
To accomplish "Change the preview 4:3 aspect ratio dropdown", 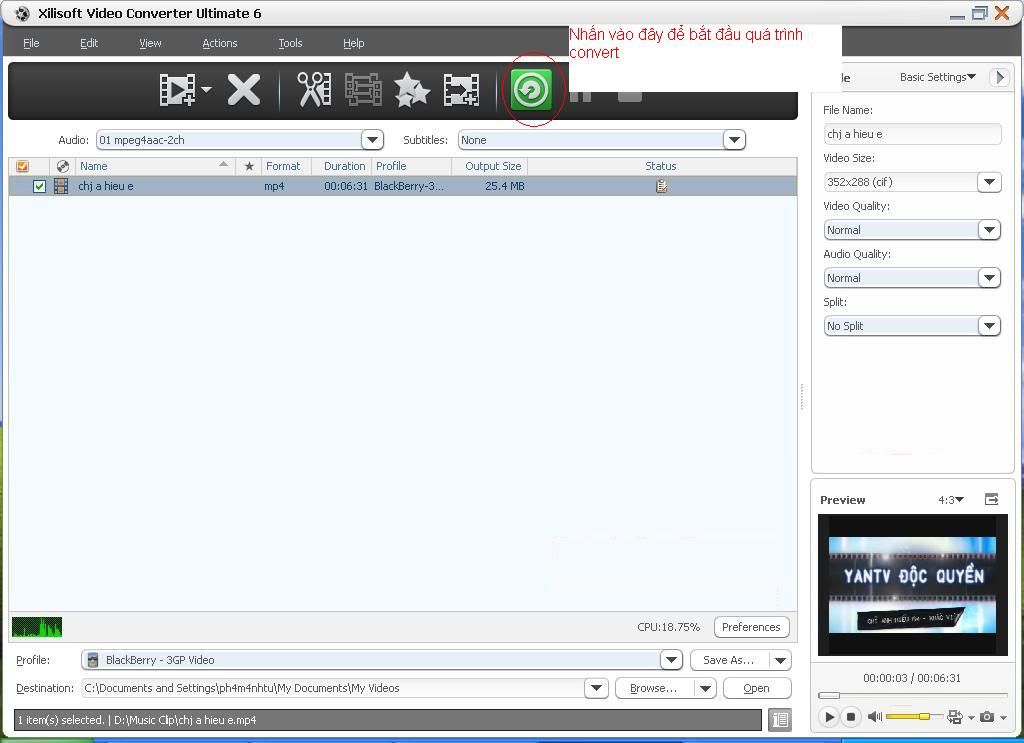I will pyautogui.click(x=951, y=500).
